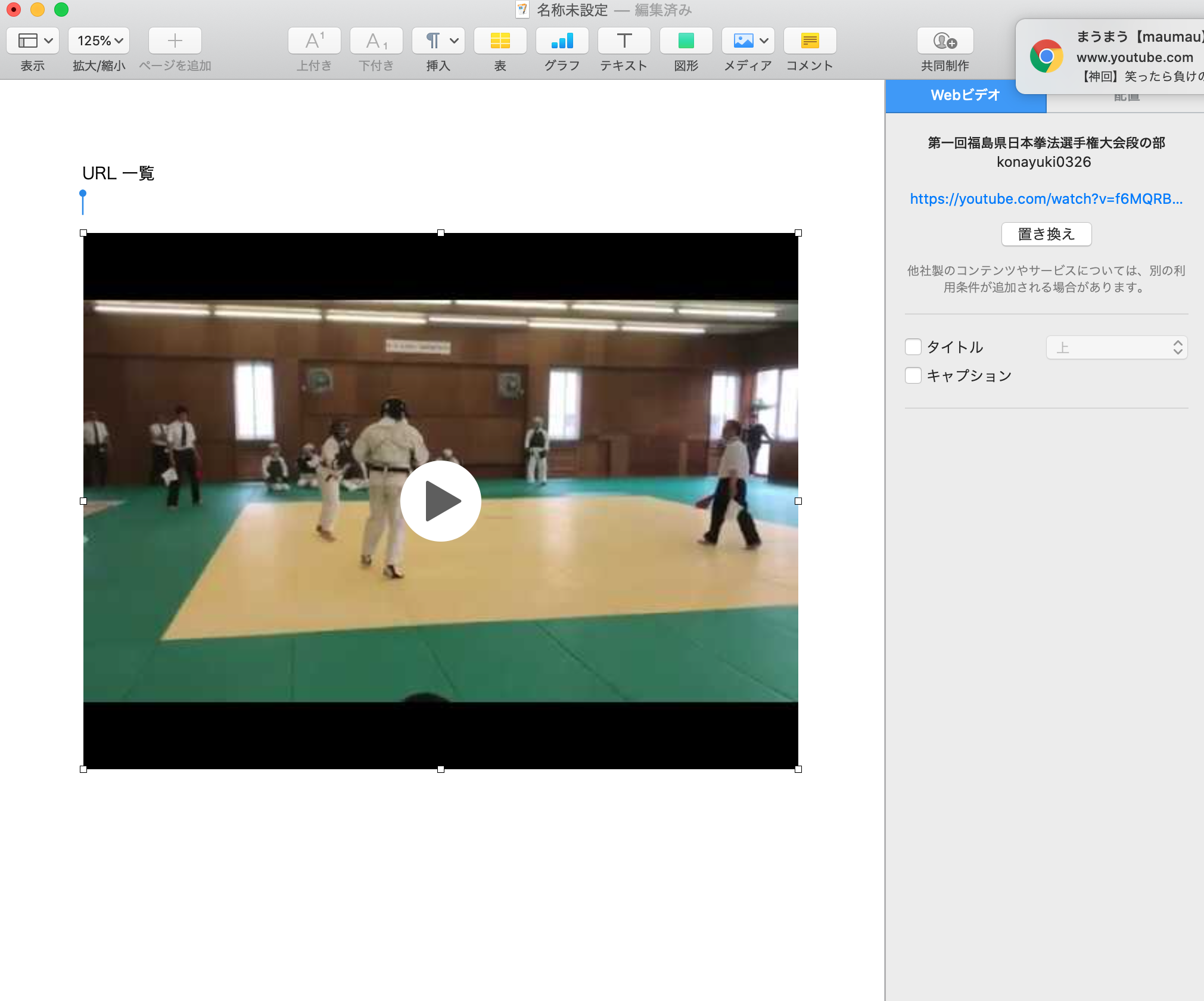Insert a chart with グラフ icon
Screen dimensions: 1204x1001
coord(562,41)
